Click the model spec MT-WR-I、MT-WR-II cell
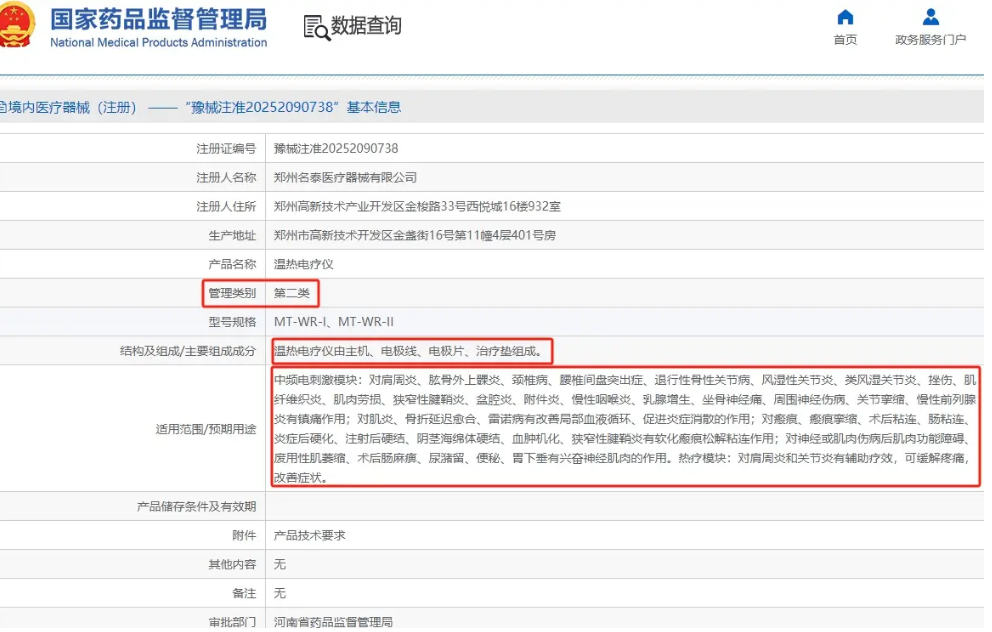Viewport: 992px width, 632px height. click(334, 322)
